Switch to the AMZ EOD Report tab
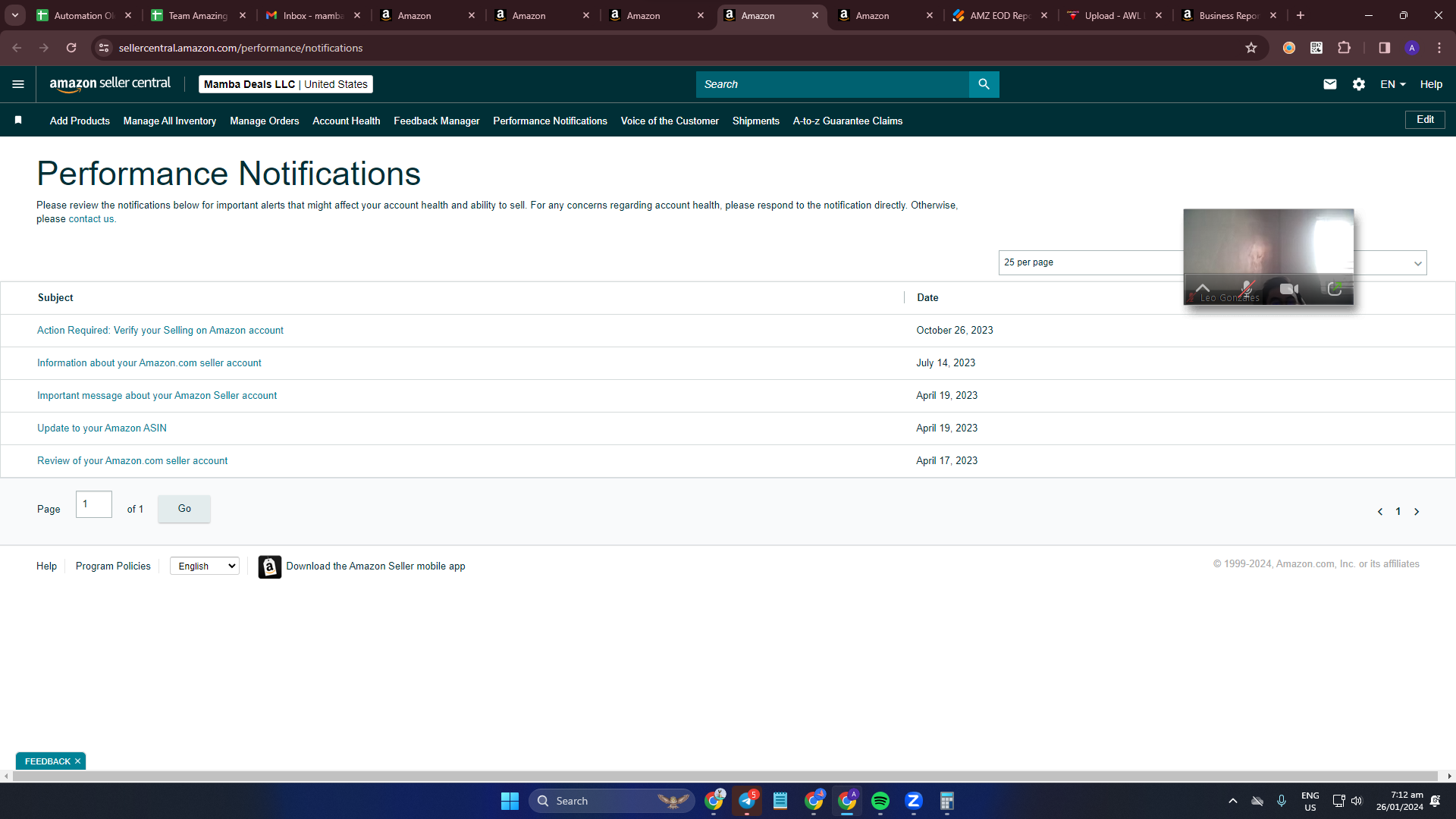This screenshot has height=819, width=1456. tap(1000, 15)
